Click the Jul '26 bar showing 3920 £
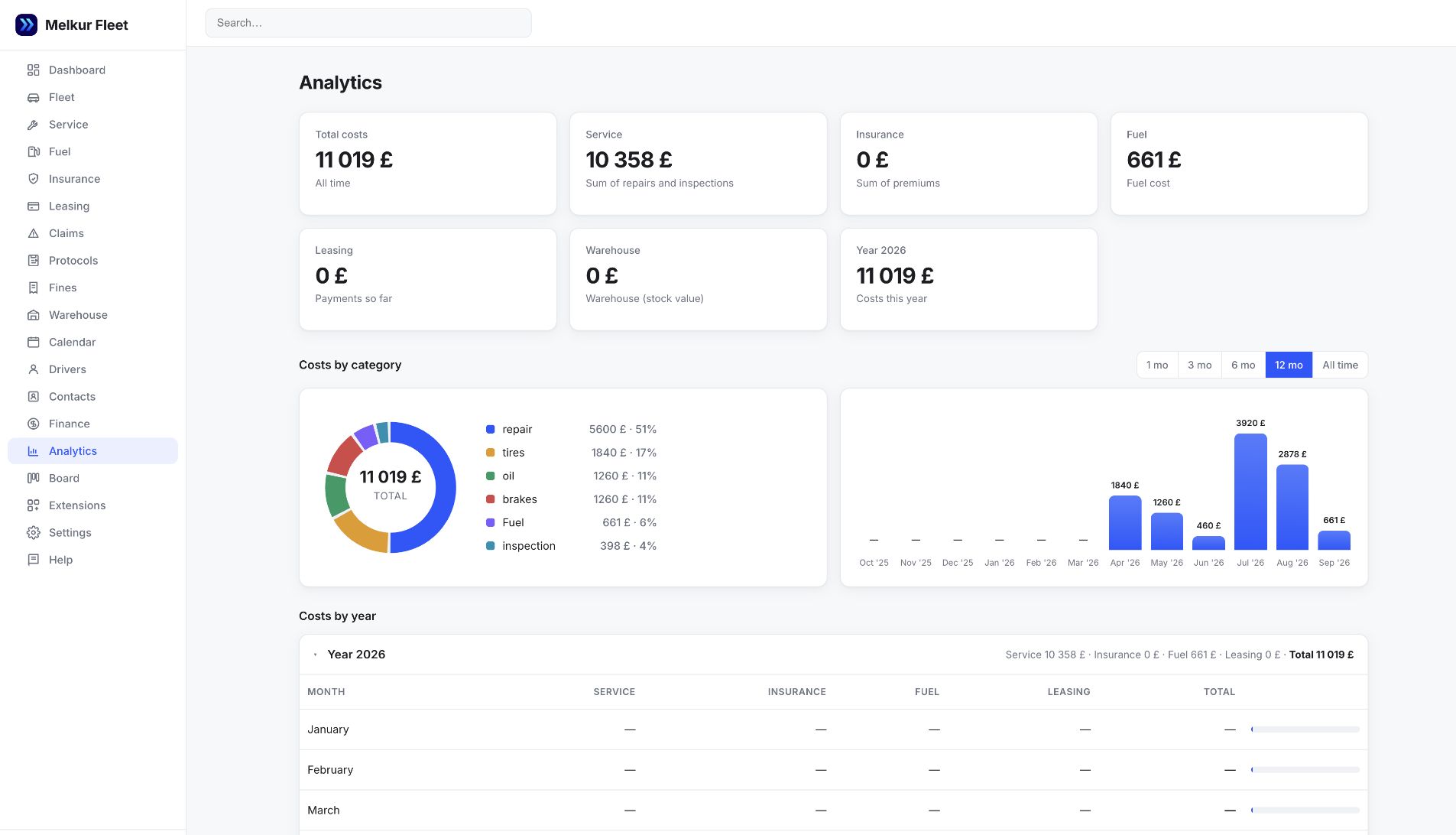Viewport: 1456px width, 835px height. [x=1250, y=492]
